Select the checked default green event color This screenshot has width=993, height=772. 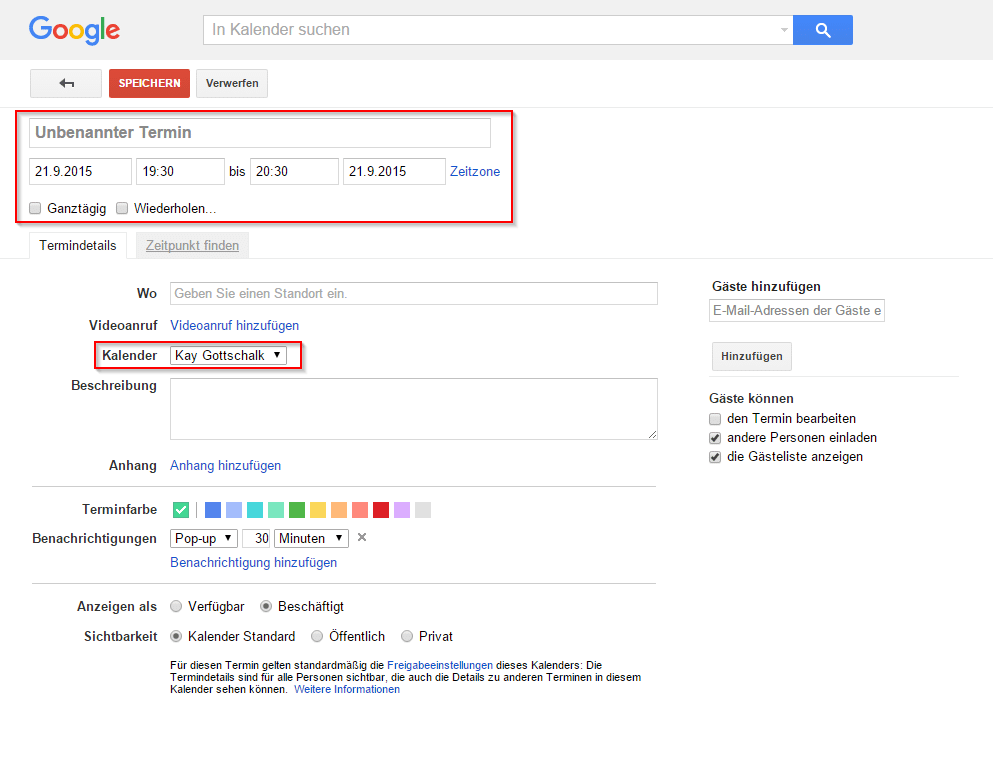181,510
